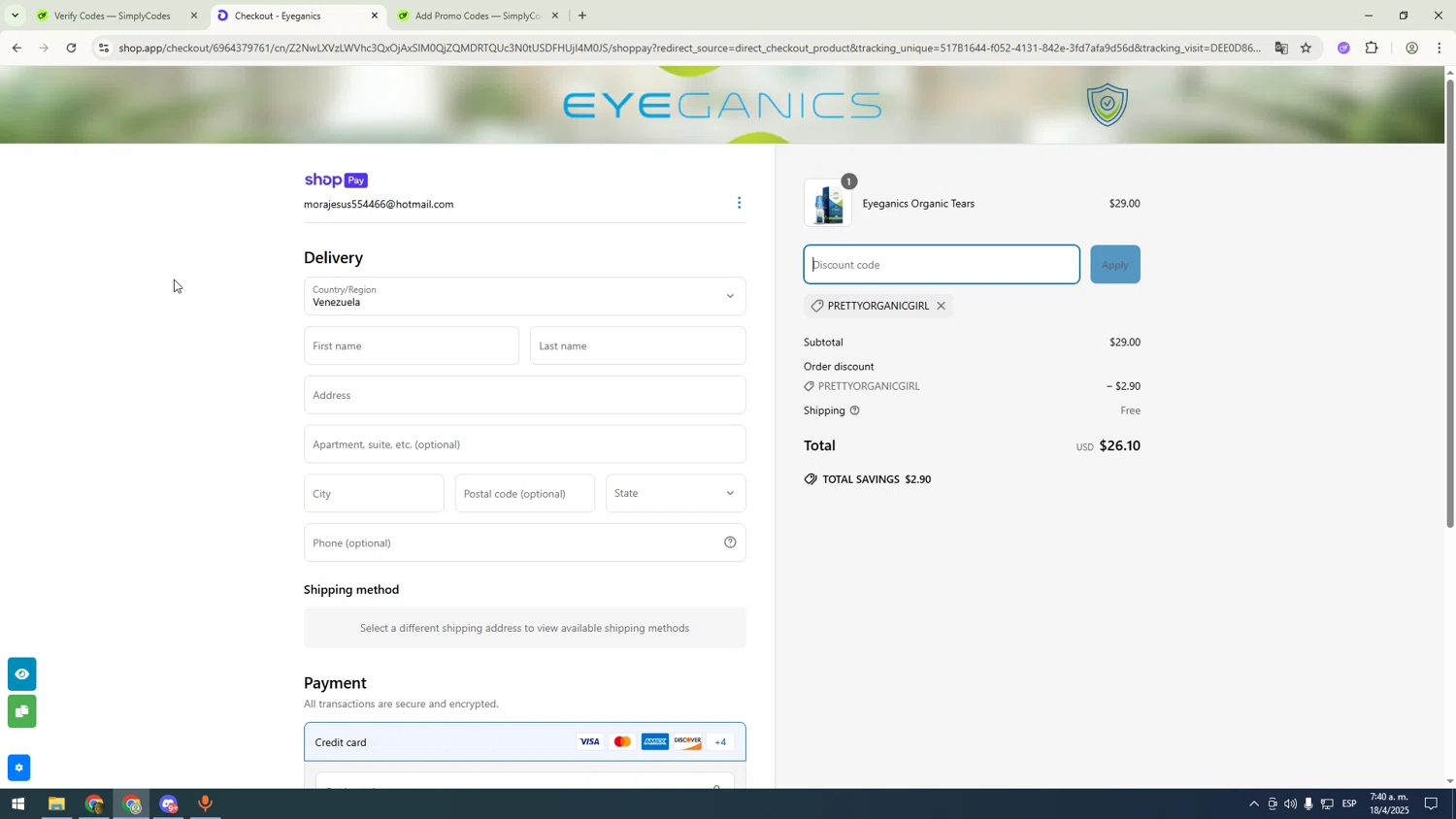This screenshot has height=819, width=1456.
Task: Open the microphone recorder taskbar app
Action: pos(206,804)
